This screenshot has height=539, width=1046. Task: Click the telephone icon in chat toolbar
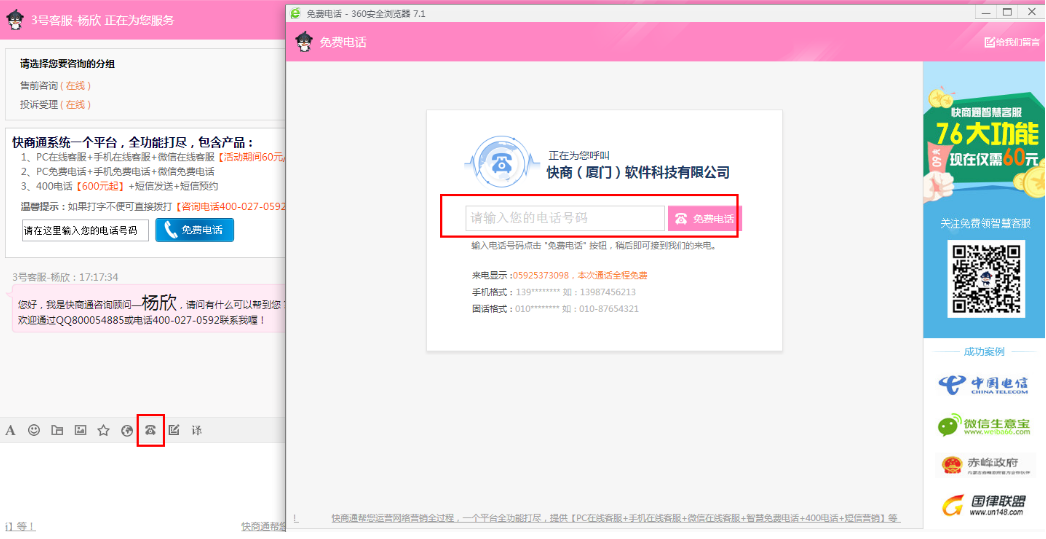pyautogui.click(x=150, y=430)
